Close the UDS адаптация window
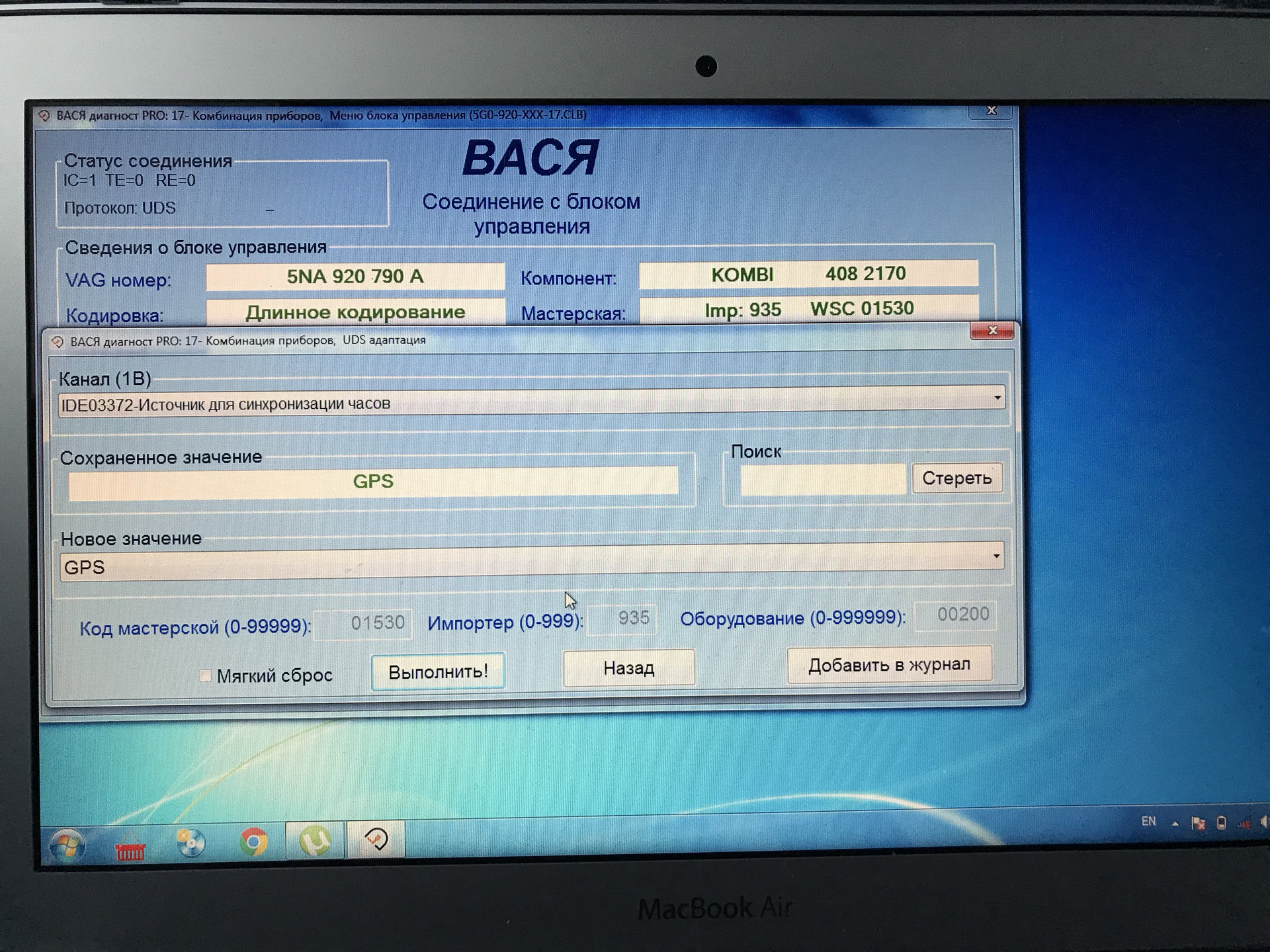The width and height of the screenshot is (1270, 952). [992, 330]
